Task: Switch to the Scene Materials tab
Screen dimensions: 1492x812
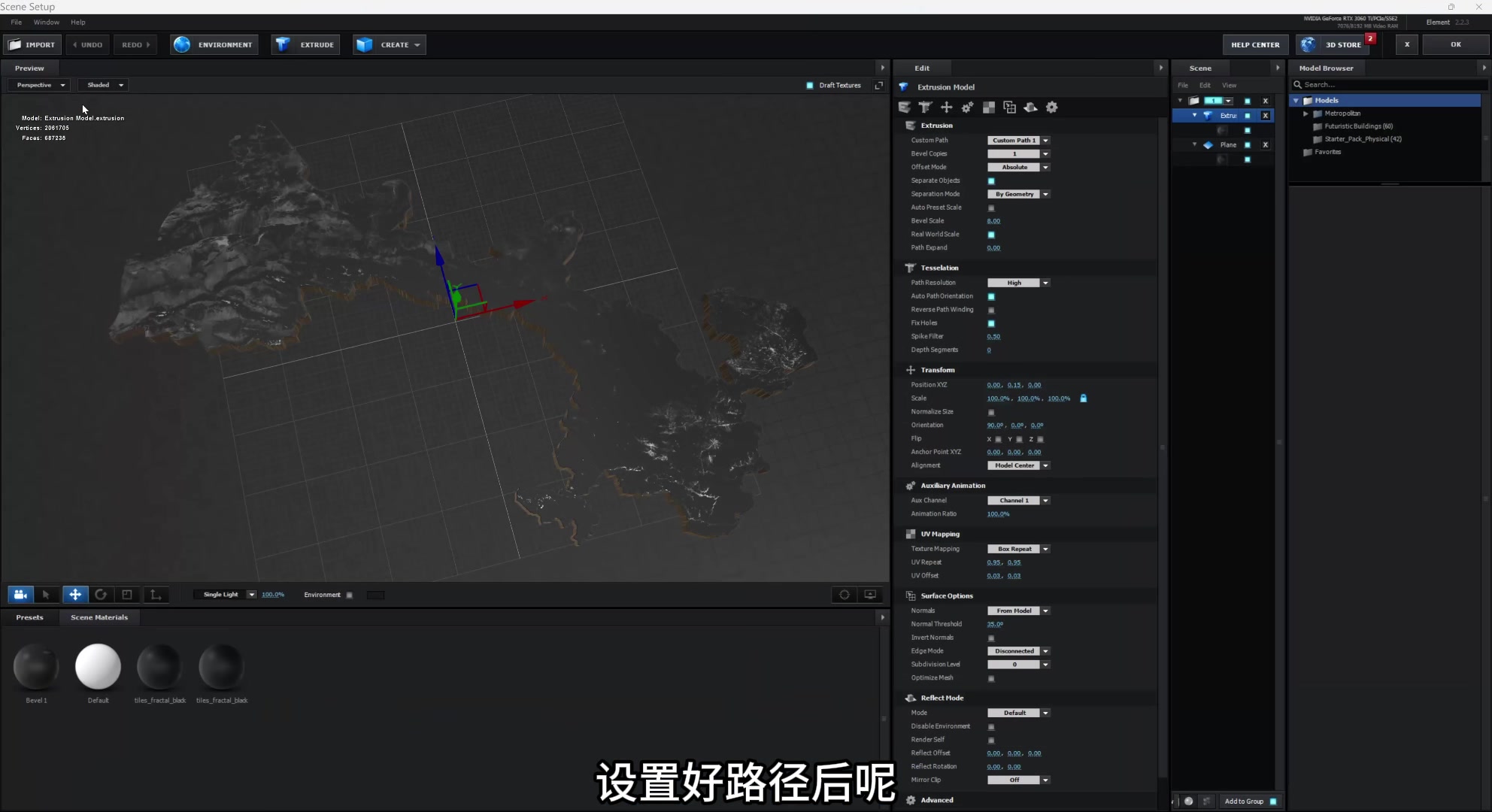Action: pos(99,617)
